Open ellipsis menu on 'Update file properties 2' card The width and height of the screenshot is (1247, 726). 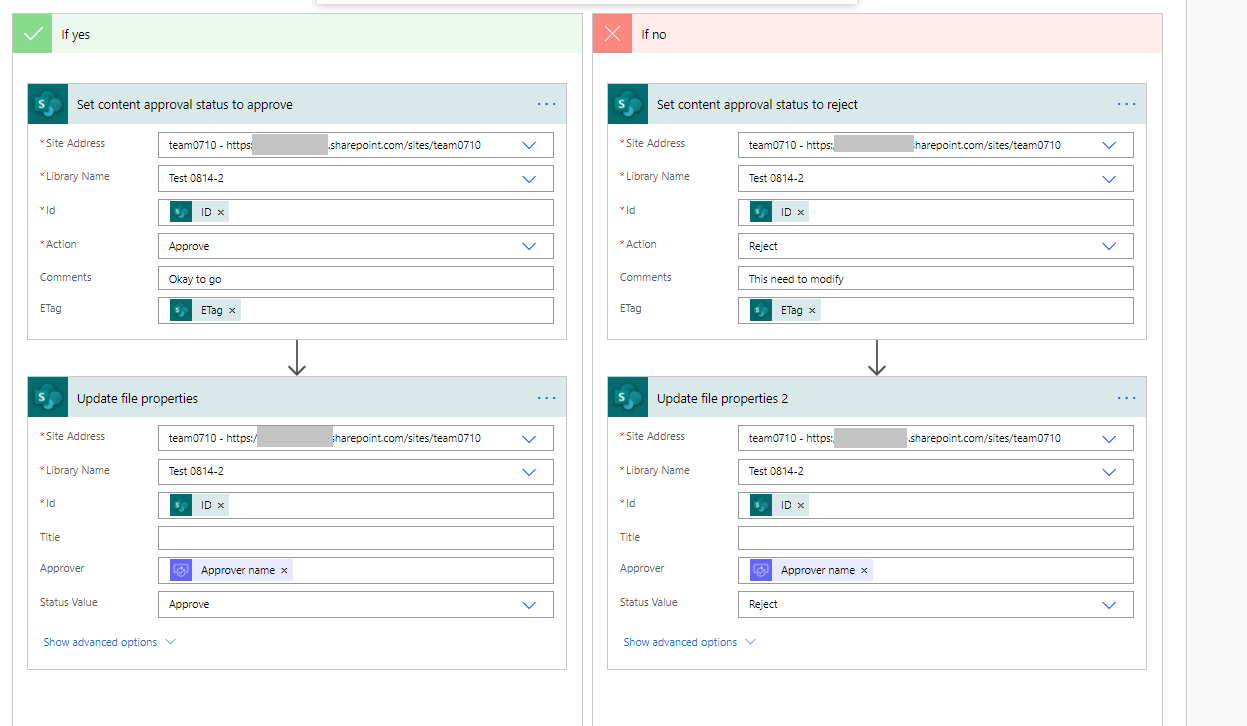[1126, 398]
